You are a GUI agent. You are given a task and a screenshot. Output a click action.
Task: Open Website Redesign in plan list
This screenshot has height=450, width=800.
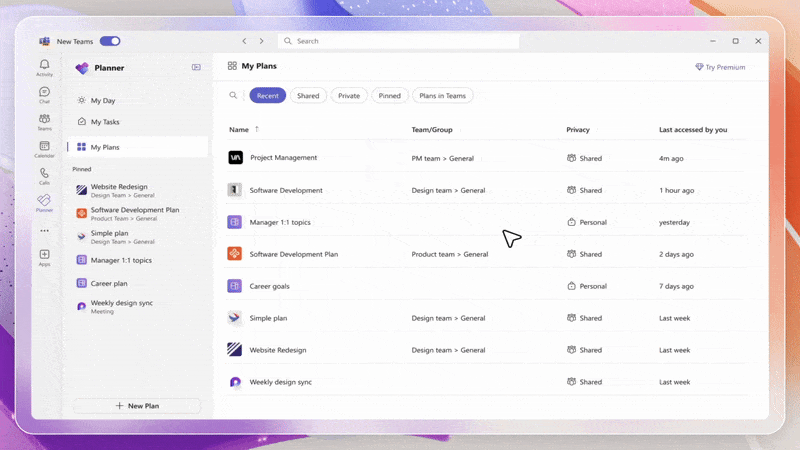click(x=487, y=349)
